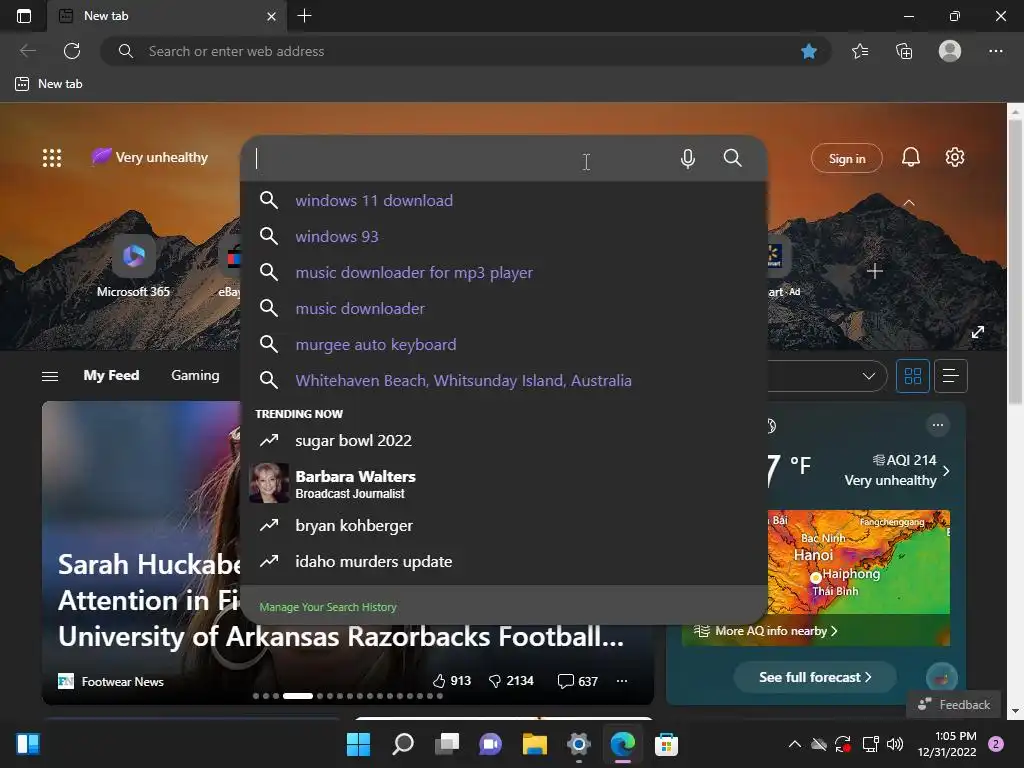Image resolution: width=1024 pixels, height=768 pixels.
Task: Choose the music downloader suggestion
Action: tap(504, 308)
